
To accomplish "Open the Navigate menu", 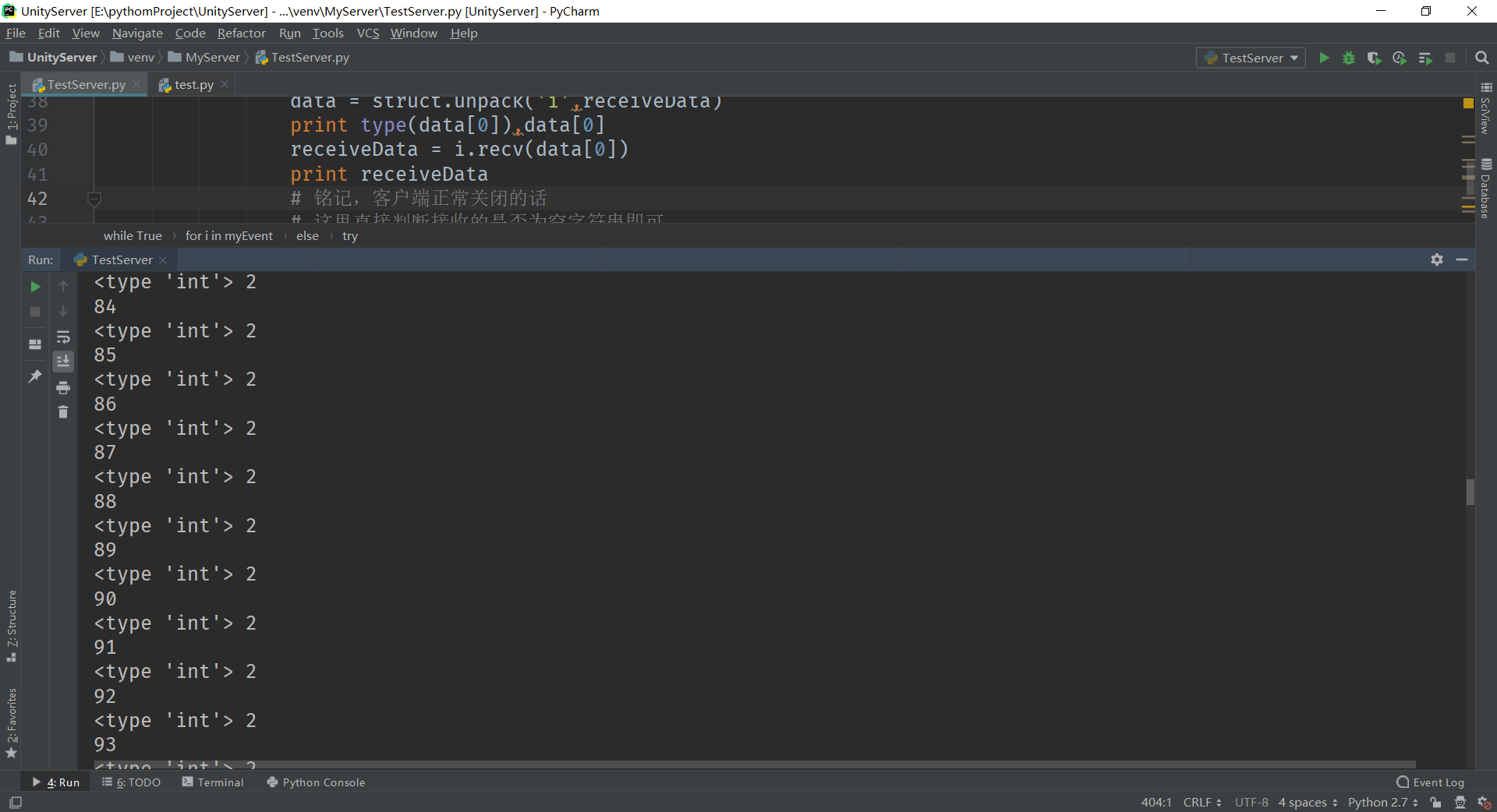I will [x=137, y=34].
